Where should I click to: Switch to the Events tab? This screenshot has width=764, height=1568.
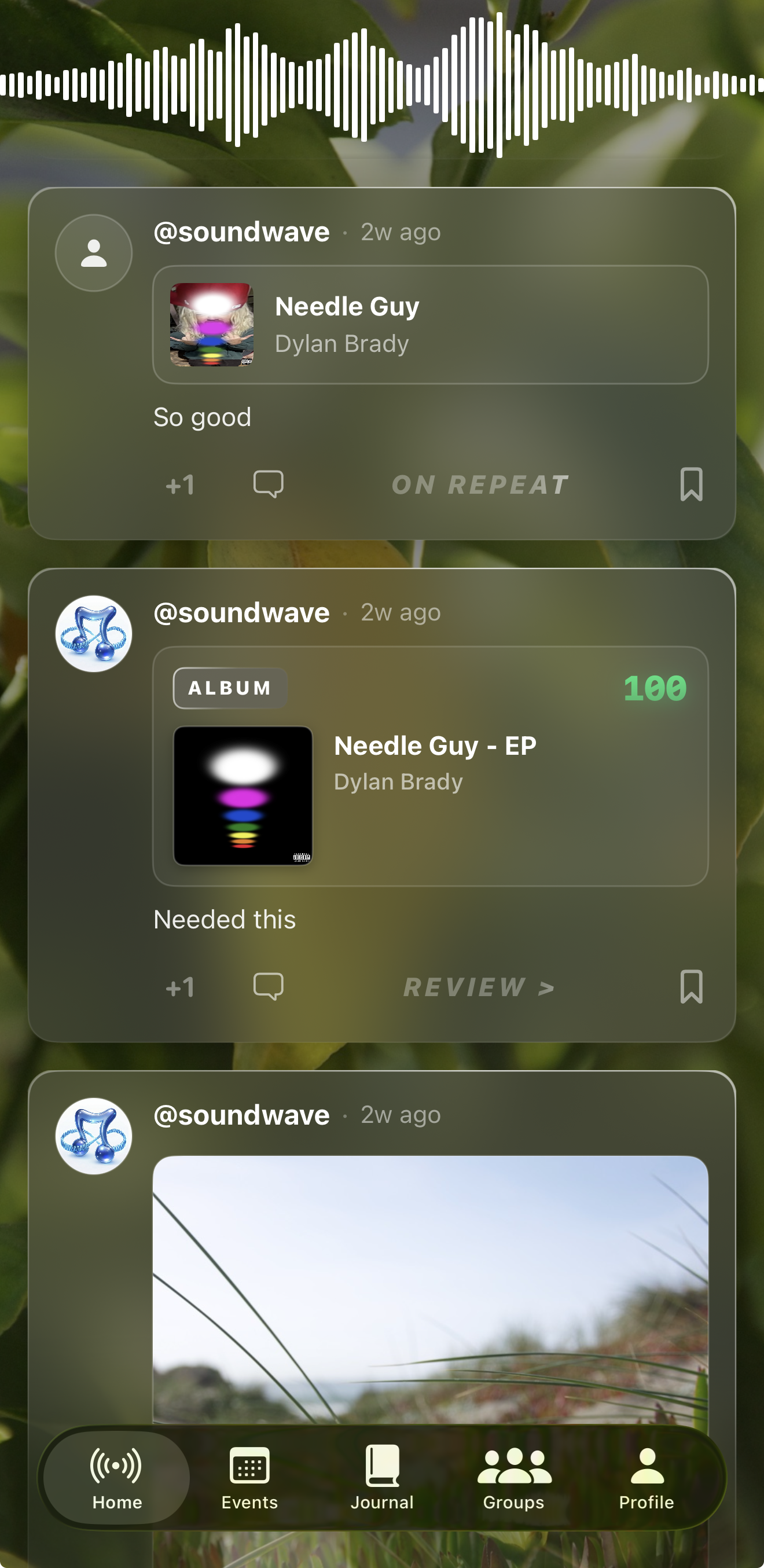coord(249,1477)
